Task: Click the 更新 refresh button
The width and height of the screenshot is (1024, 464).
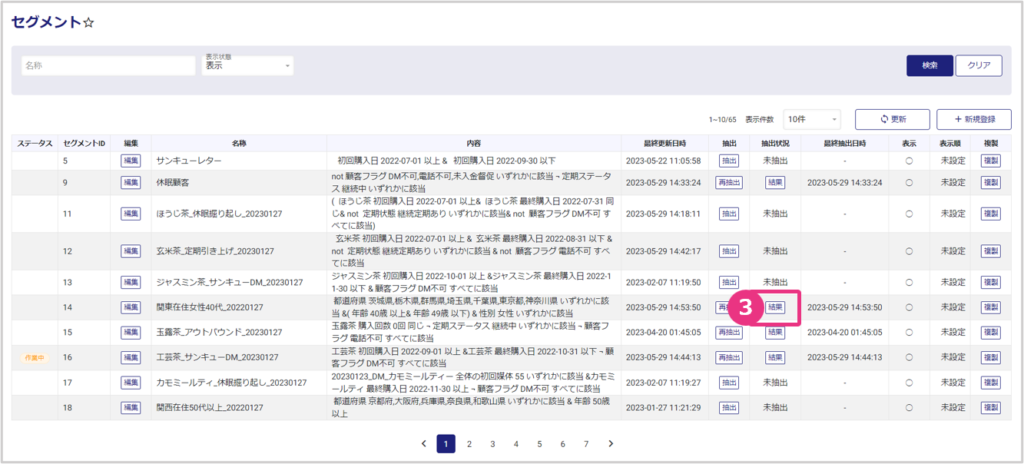Action: point(892,119)
